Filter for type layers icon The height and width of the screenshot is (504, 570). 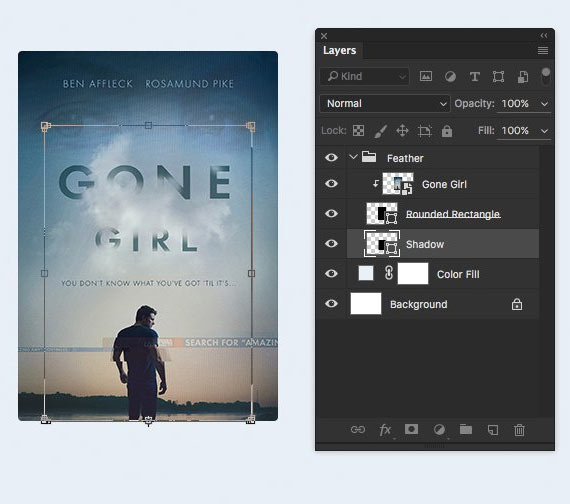coord(474,77)
